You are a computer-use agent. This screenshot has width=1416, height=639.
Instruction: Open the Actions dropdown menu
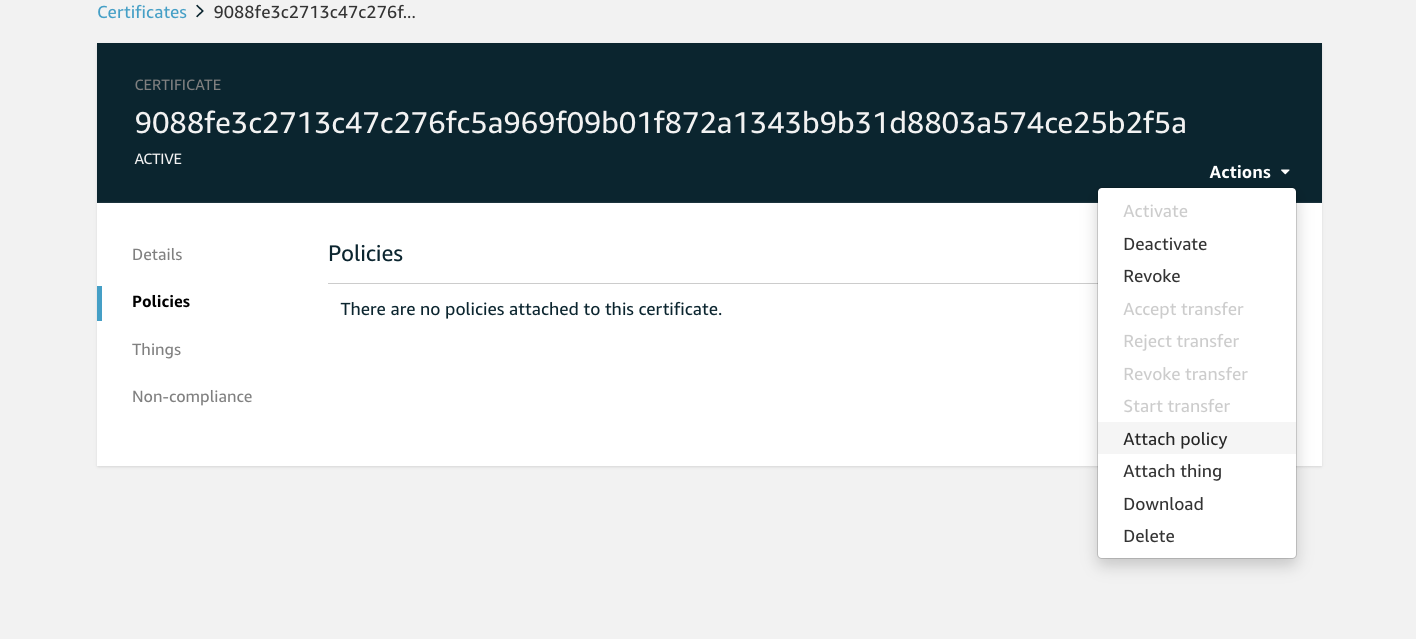pos(1249,172)
